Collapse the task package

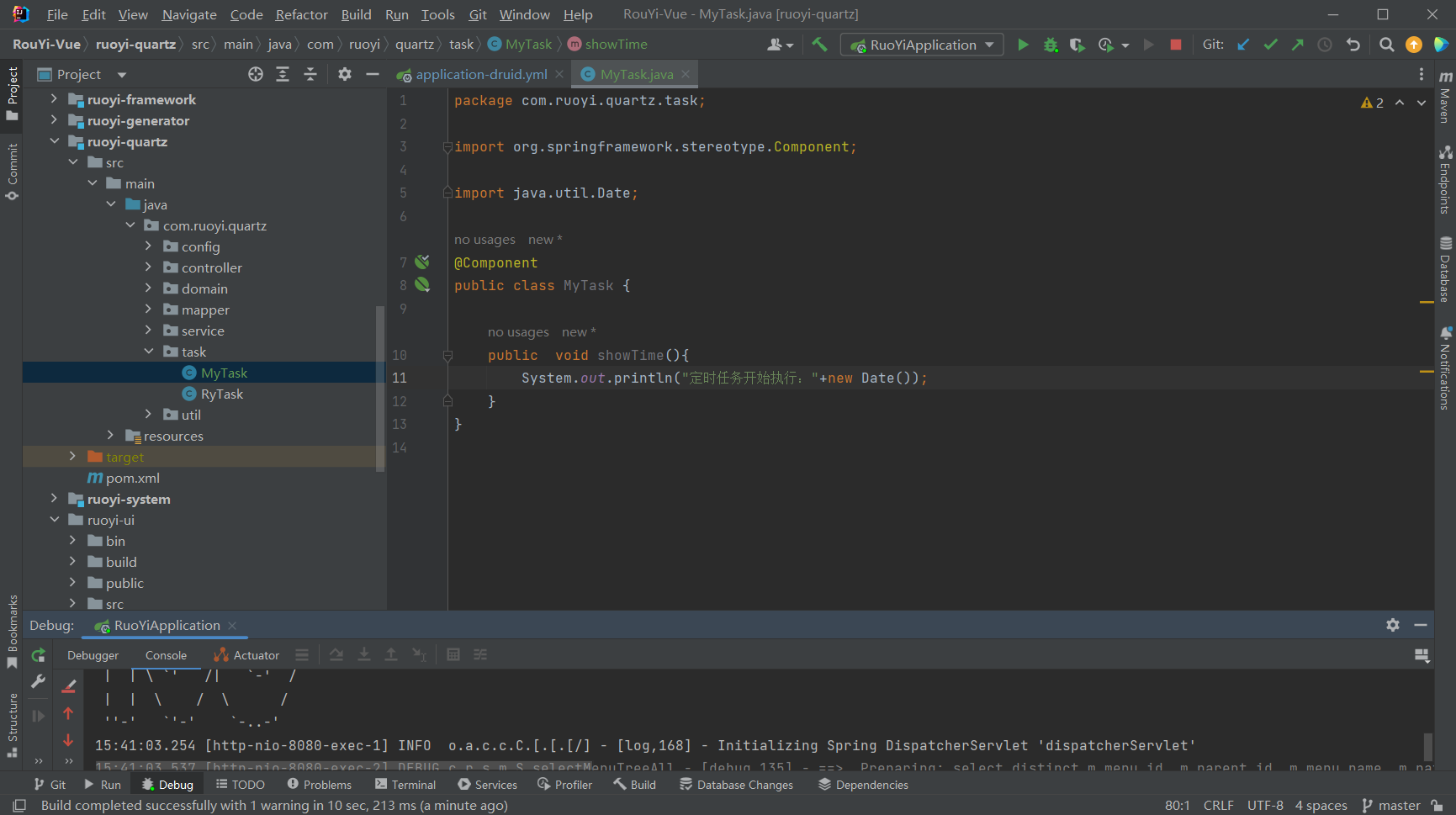(x=149, y=352)
